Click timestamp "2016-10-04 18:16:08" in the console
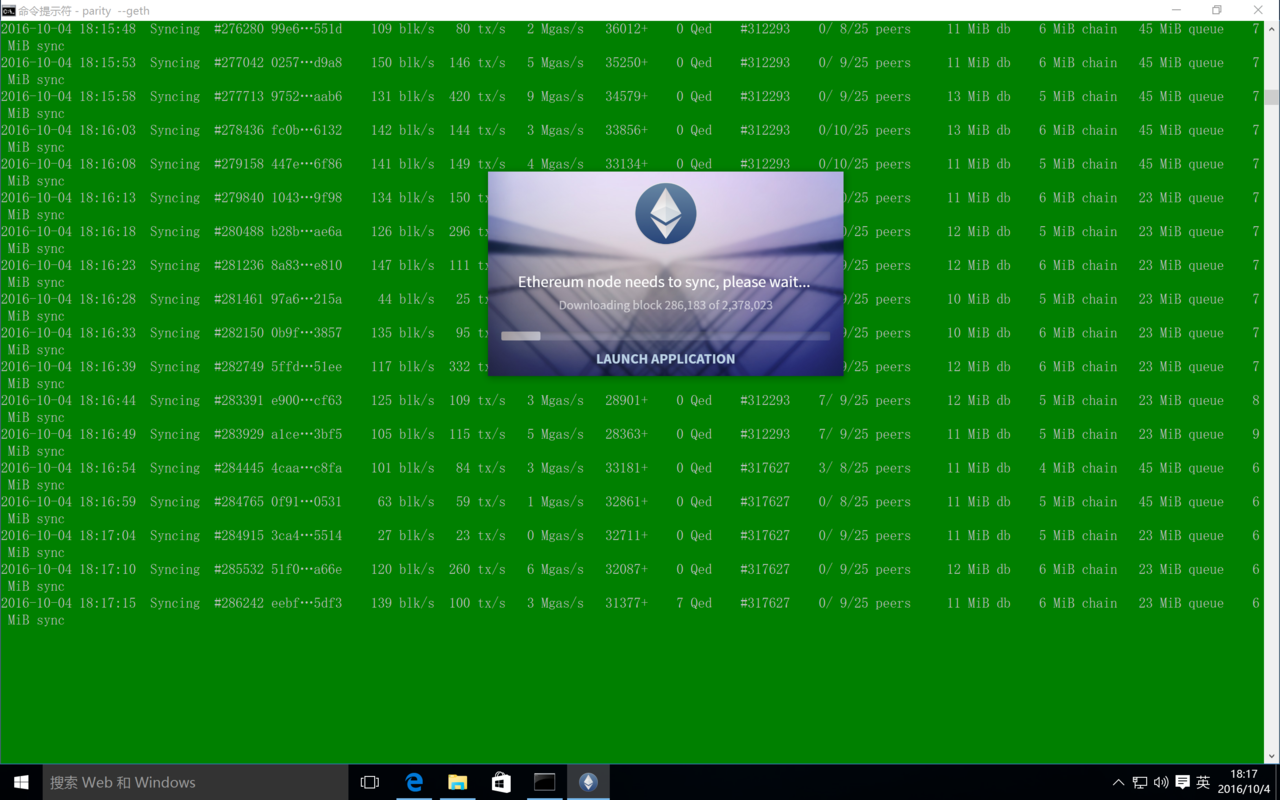 68,164
